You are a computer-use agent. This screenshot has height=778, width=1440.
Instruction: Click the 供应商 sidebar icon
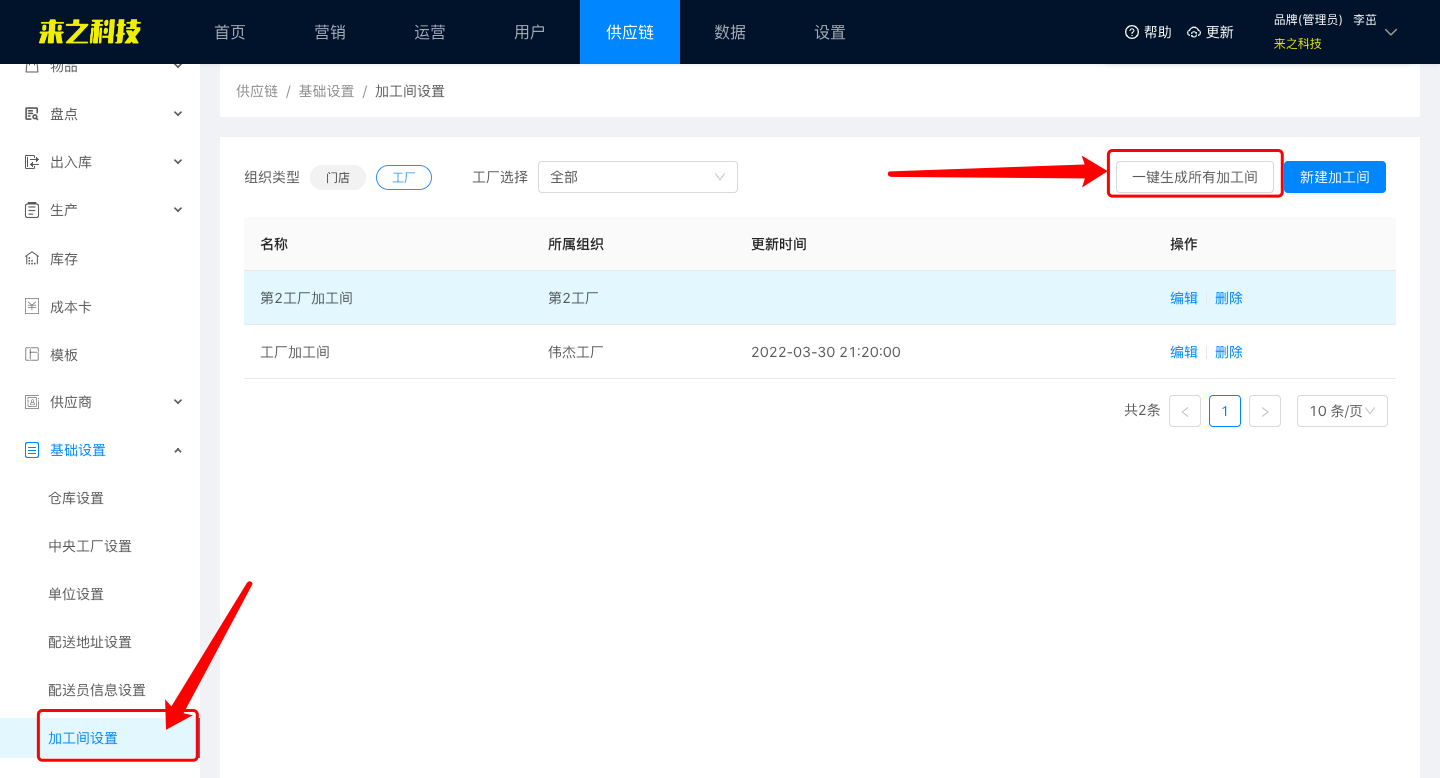click(x=32, y=402)
